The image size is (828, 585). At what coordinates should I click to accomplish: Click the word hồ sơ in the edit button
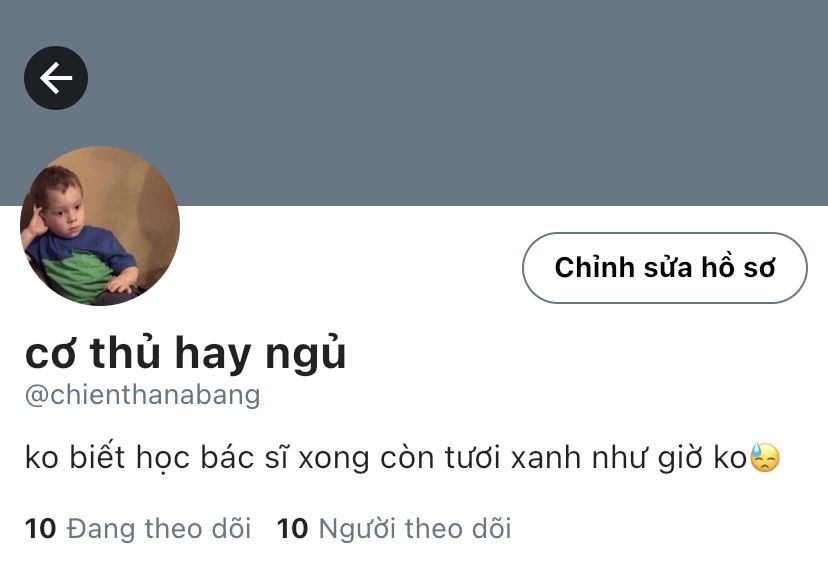[738, 267]
